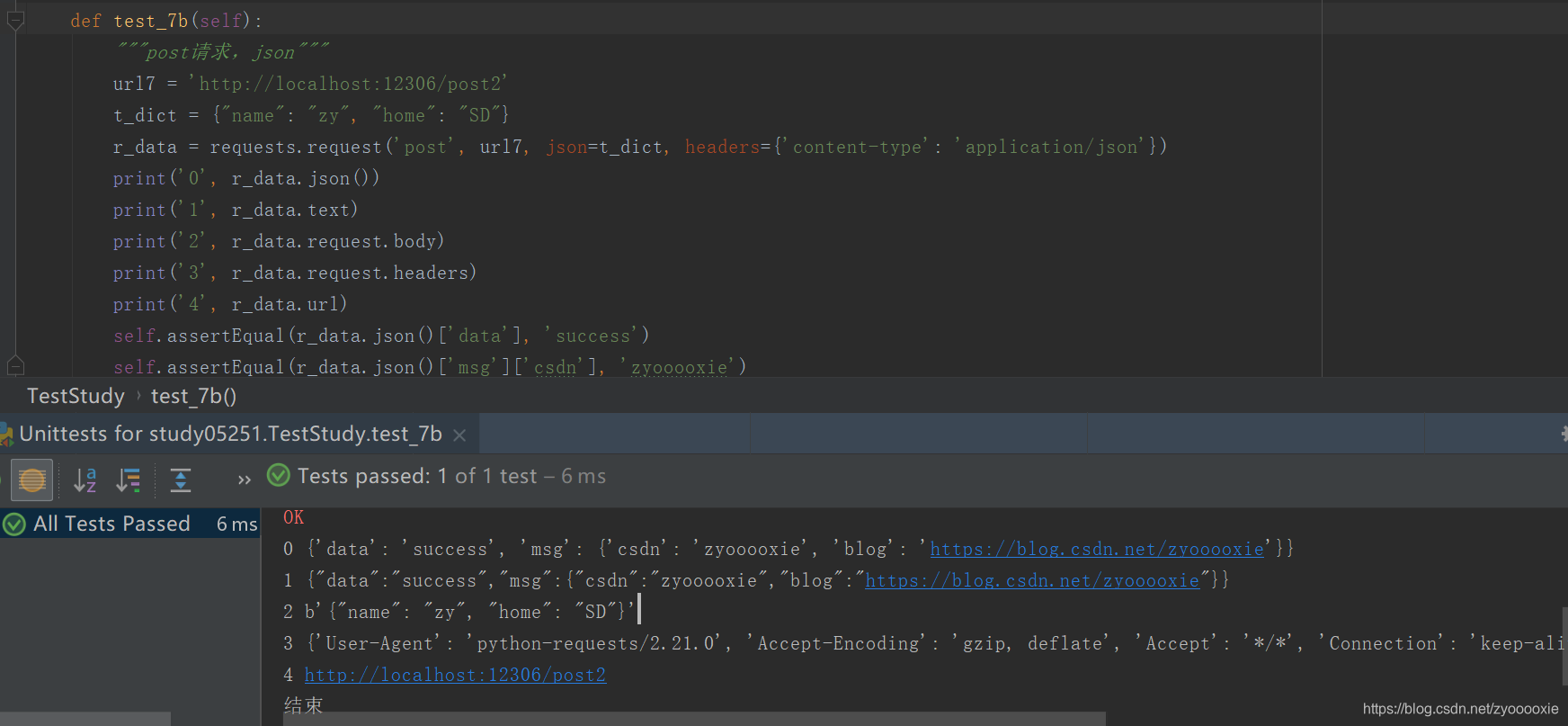Collapse the test_7b method fold marker

click(15, 19)
